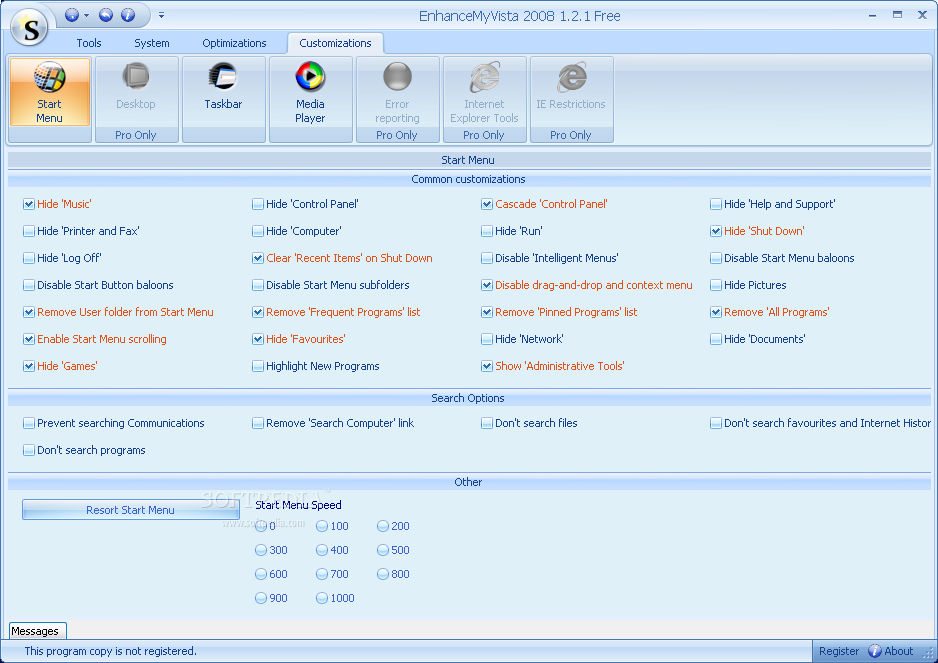This screenshot has width=938, height=663.
Task: Click the Resort Start Menu button
Action: coord(131,510)
